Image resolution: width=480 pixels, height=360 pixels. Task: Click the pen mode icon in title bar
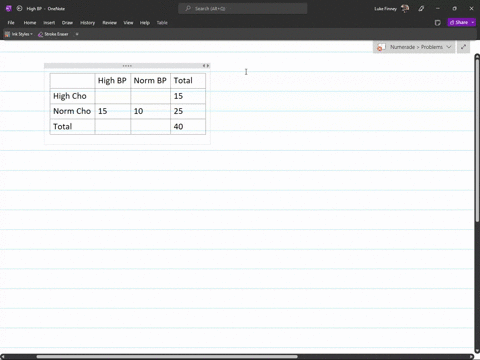[x=421, y=9]
